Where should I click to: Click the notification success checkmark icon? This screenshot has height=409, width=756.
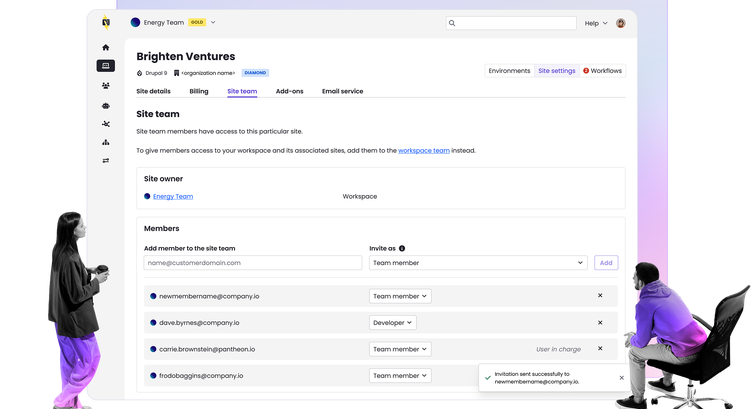[x=487, y=378]
